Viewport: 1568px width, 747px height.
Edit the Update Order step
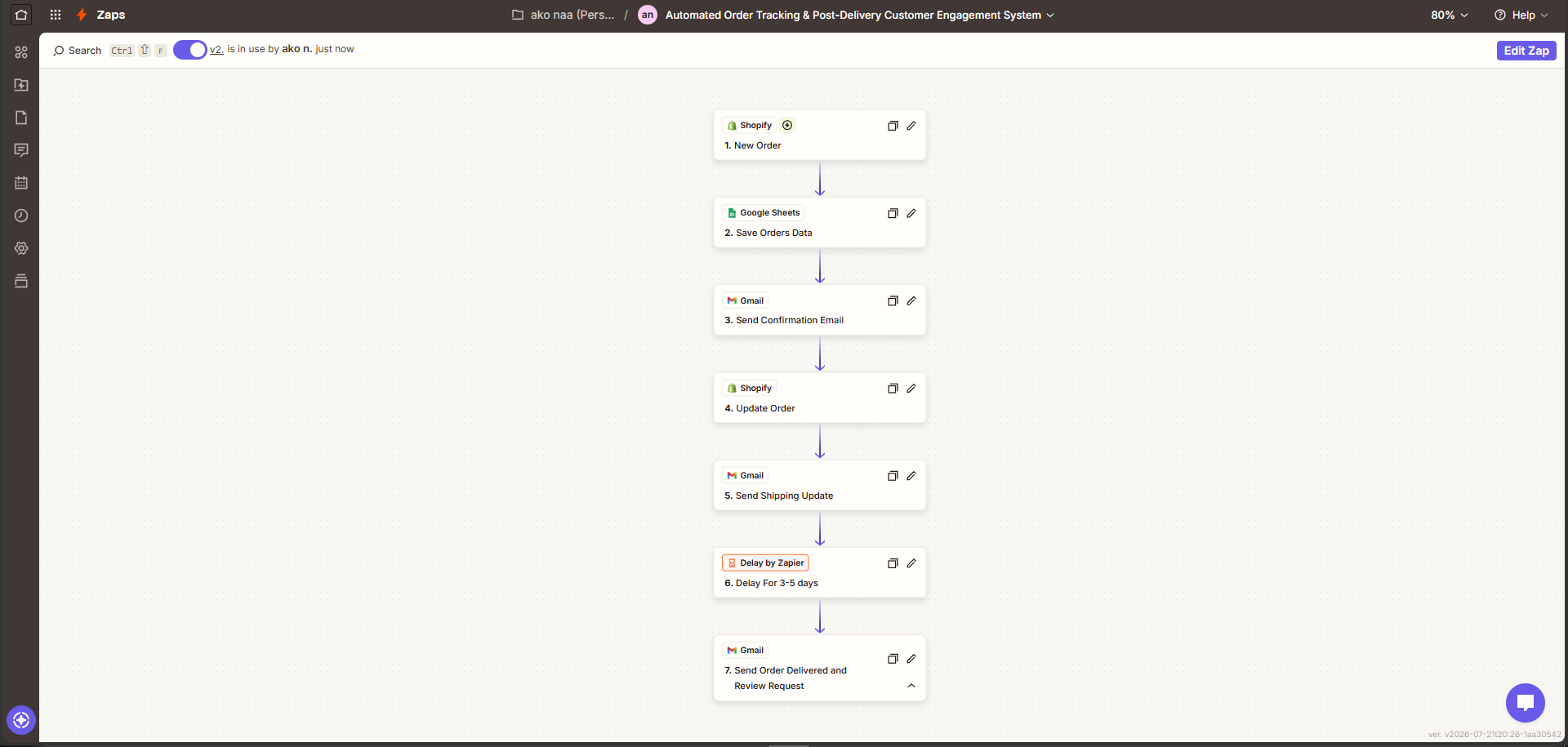[x=911, y=389]
